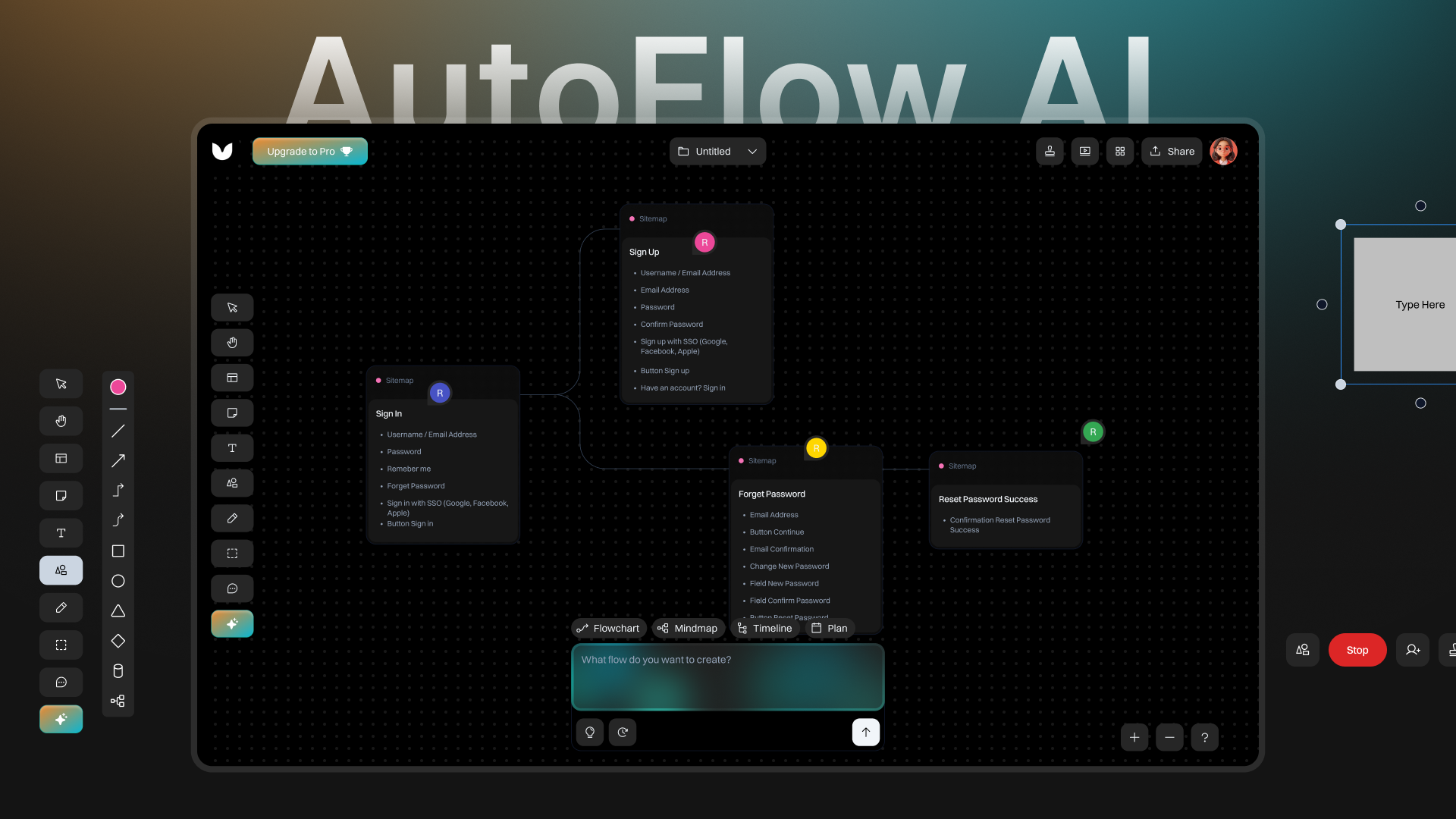
Task: Click the Forget Password card title
Action: [772, 494]
